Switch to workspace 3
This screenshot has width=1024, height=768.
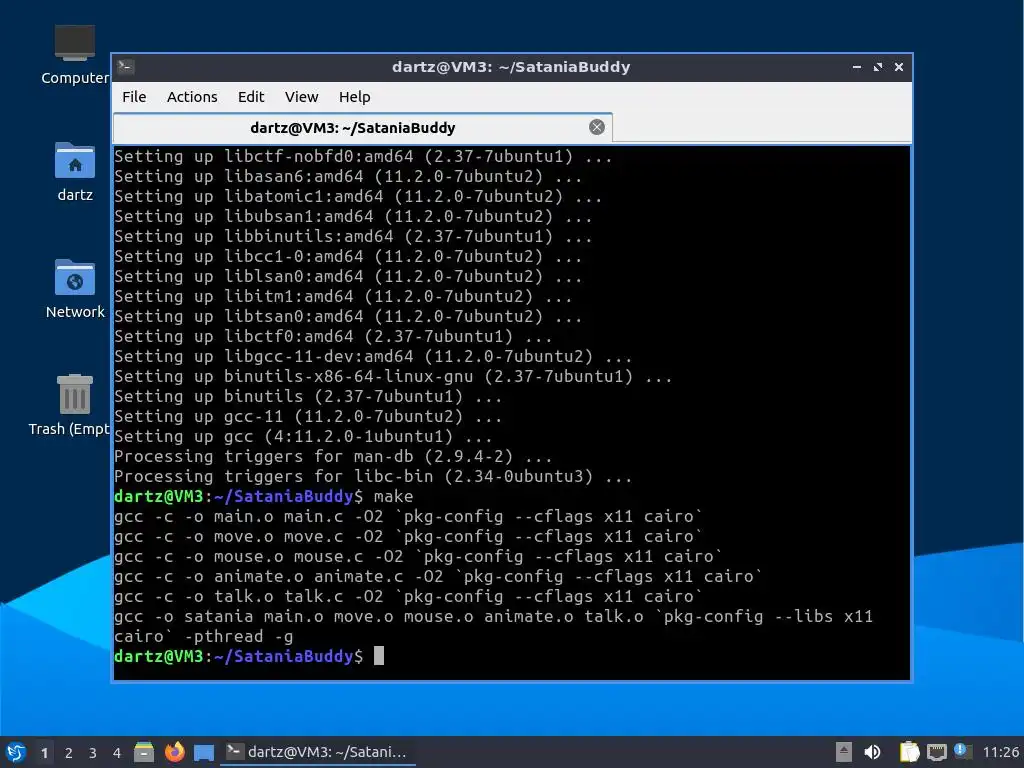point(93,753)
